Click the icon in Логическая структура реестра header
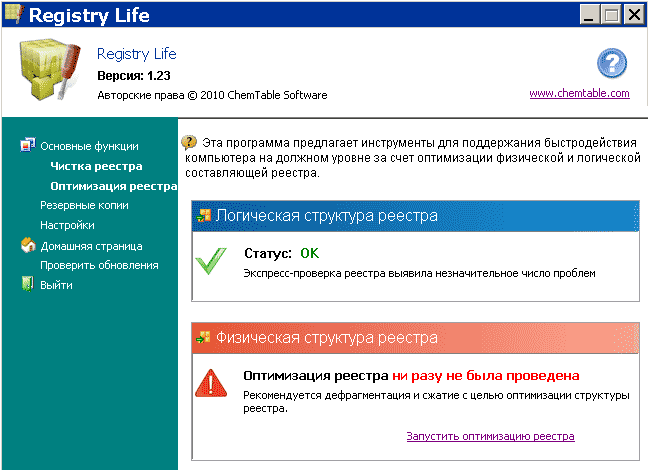Viewport: 648px width, 470px height. click(204, 215)
